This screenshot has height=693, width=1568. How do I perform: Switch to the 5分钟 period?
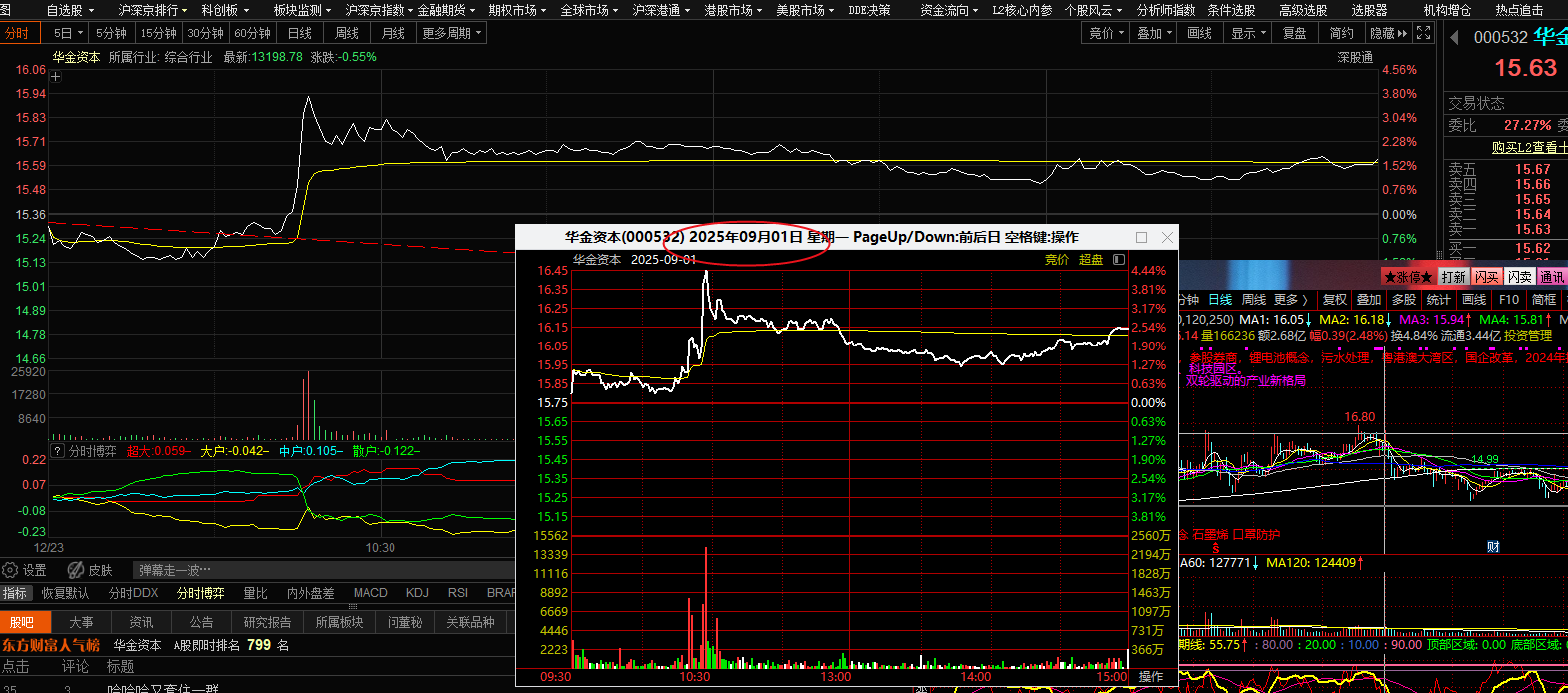[x=112, y=33]
